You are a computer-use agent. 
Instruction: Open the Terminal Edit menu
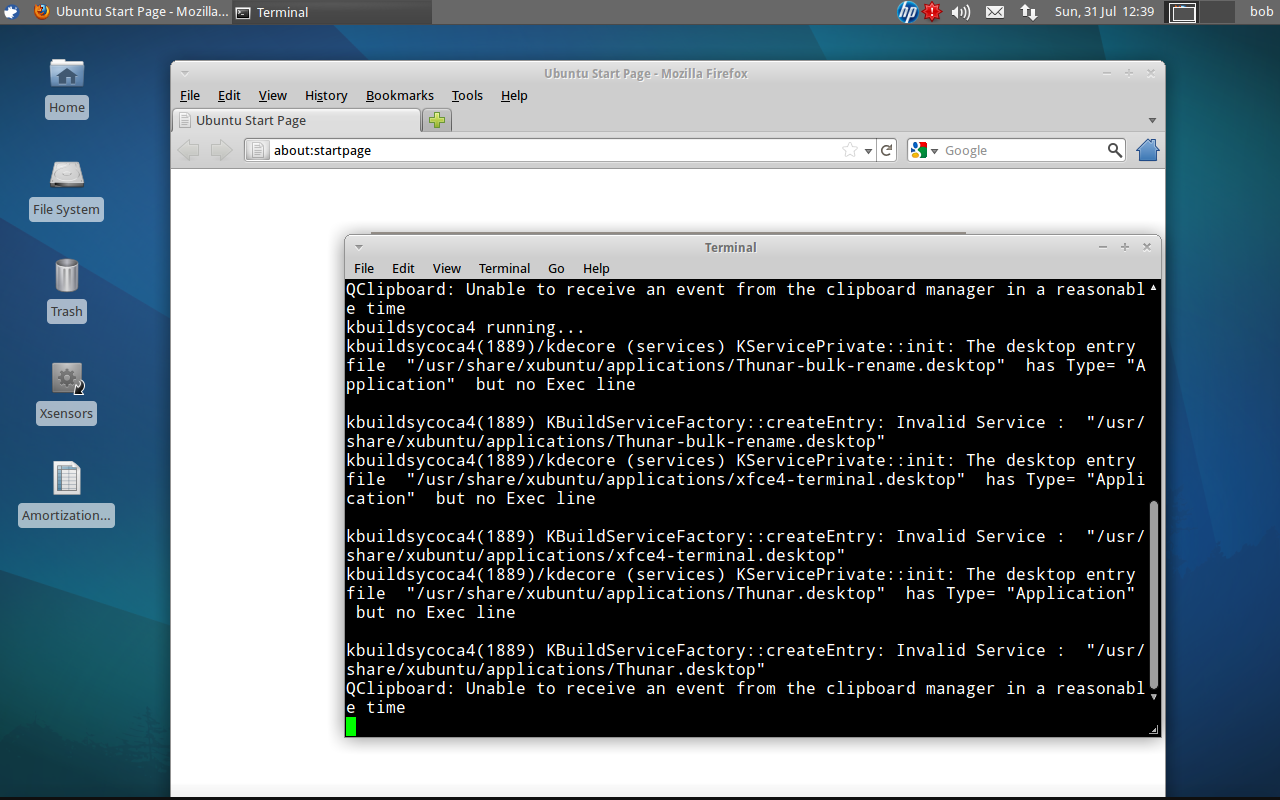click(x=403, y=268)
